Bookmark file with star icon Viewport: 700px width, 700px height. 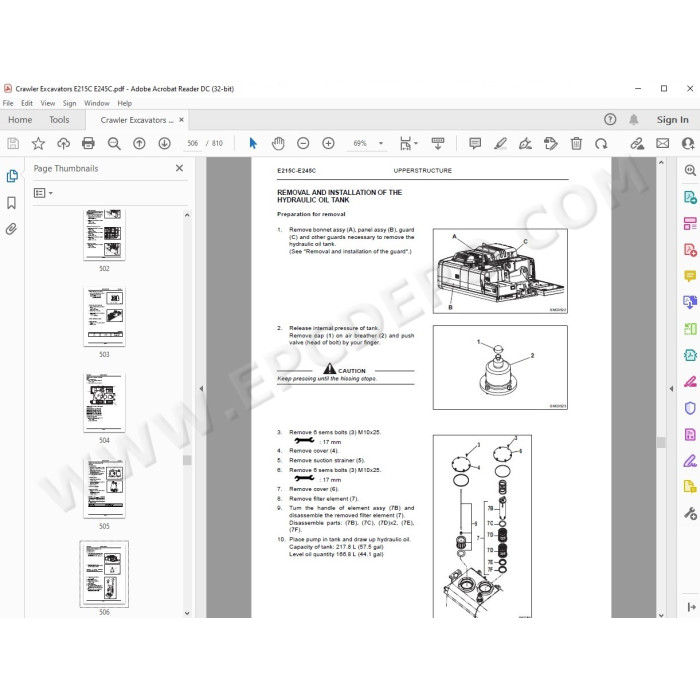click(x=38, y=143)
